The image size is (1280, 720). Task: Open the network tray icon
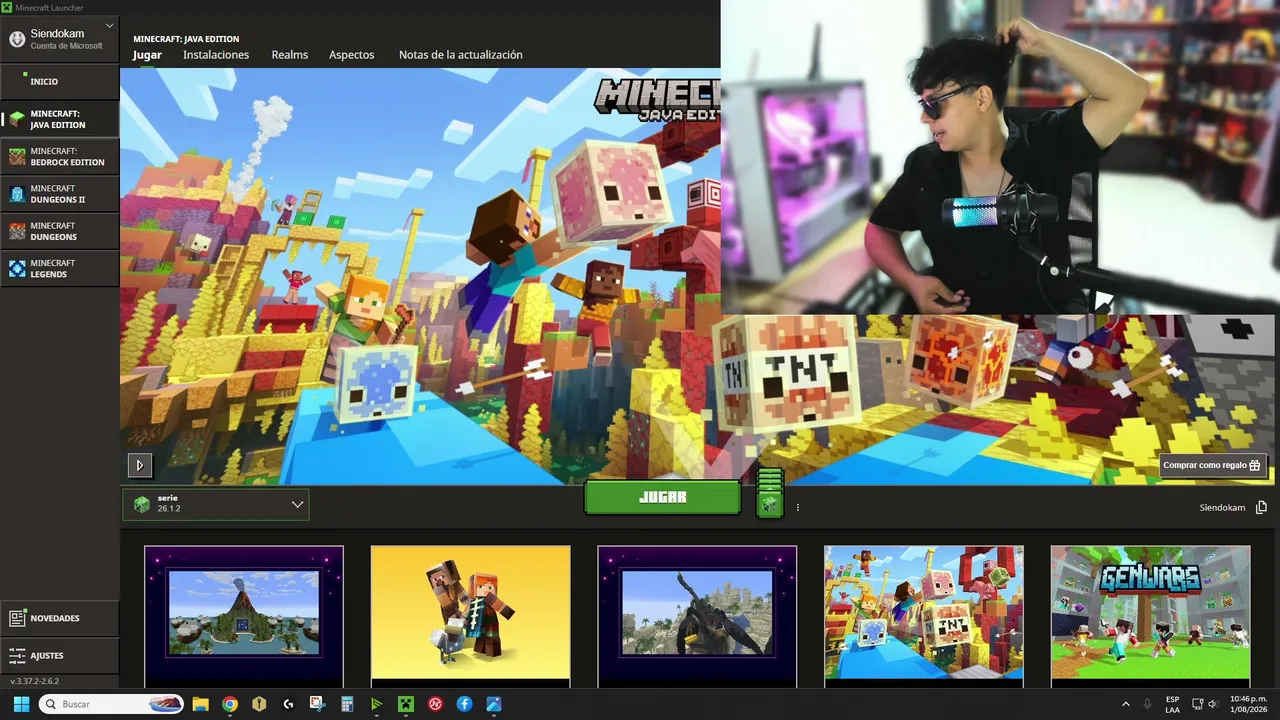1195,704
